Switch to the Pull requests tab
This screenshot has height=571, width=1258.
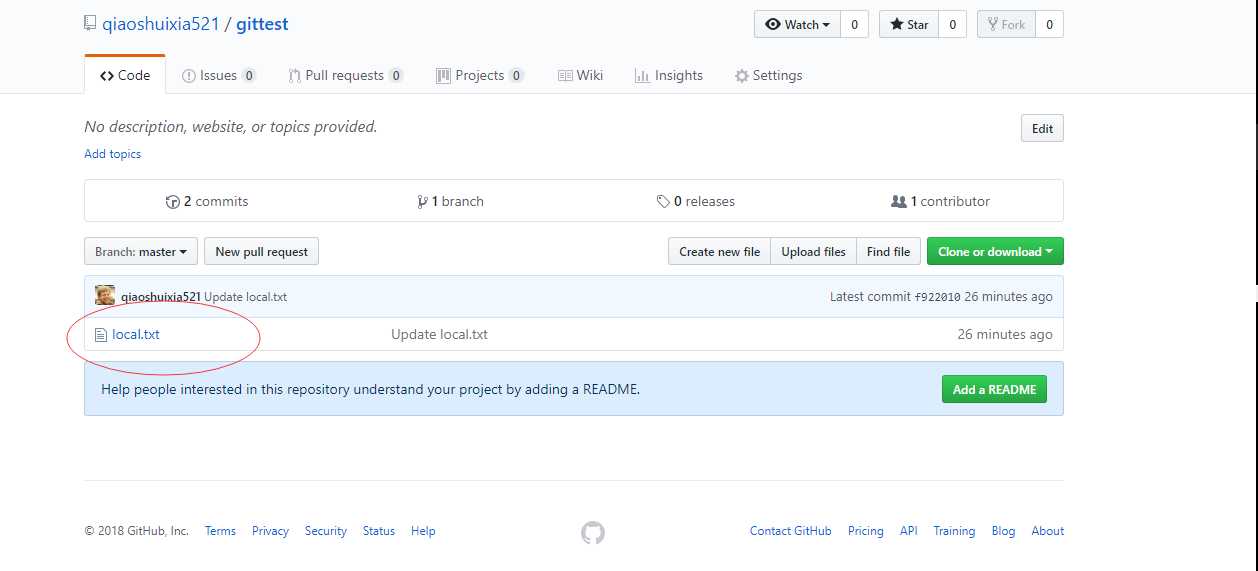[345, 75]
